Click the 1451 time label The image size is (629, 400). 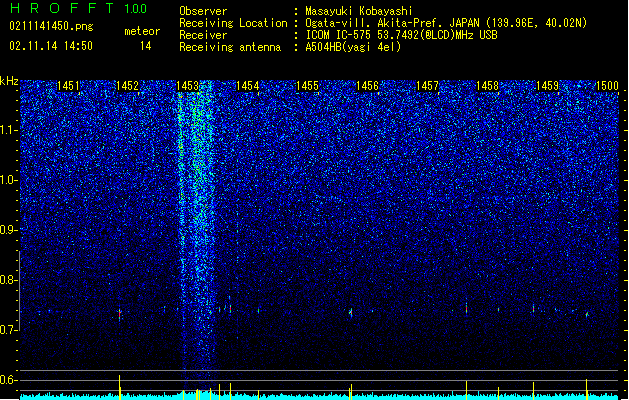[x=68, y=86]
